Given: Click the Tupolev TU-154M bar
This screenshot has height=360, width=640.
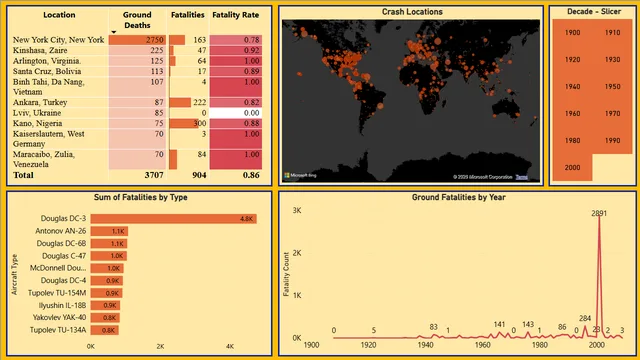Looking at the screenshot, I should pos(106,293).
